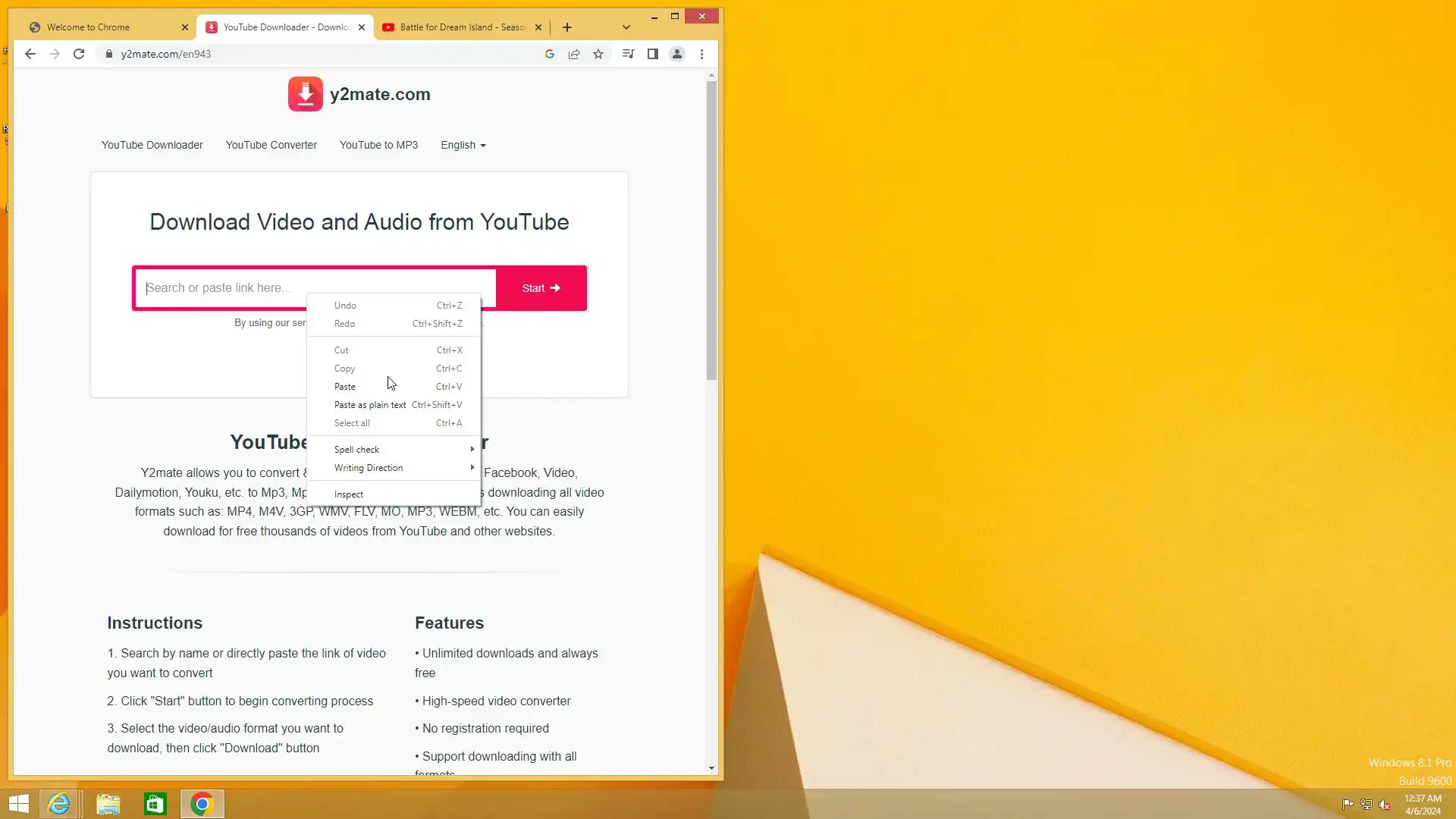Expand the English language dropdown
1456x819 pixels.
tap(463, 145)
